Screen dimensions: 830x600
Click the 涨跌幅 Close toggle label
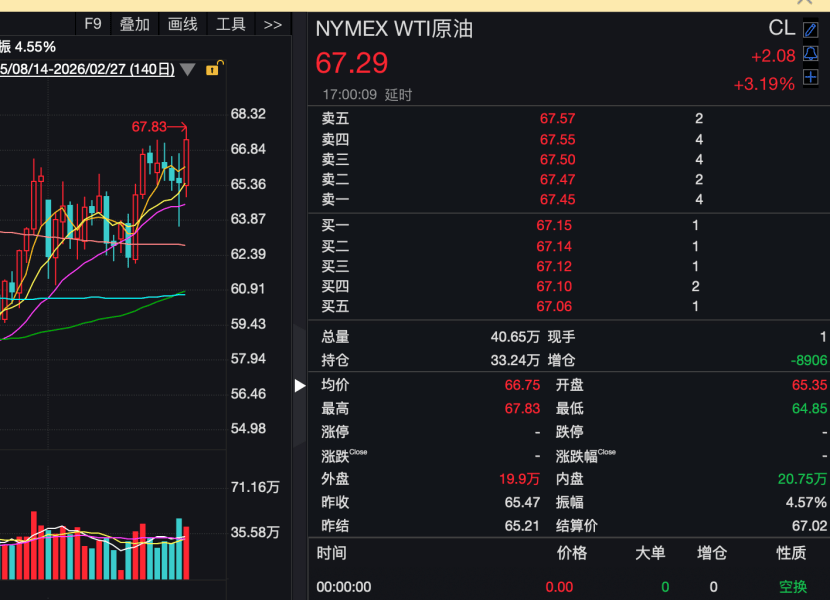(585, 455)
